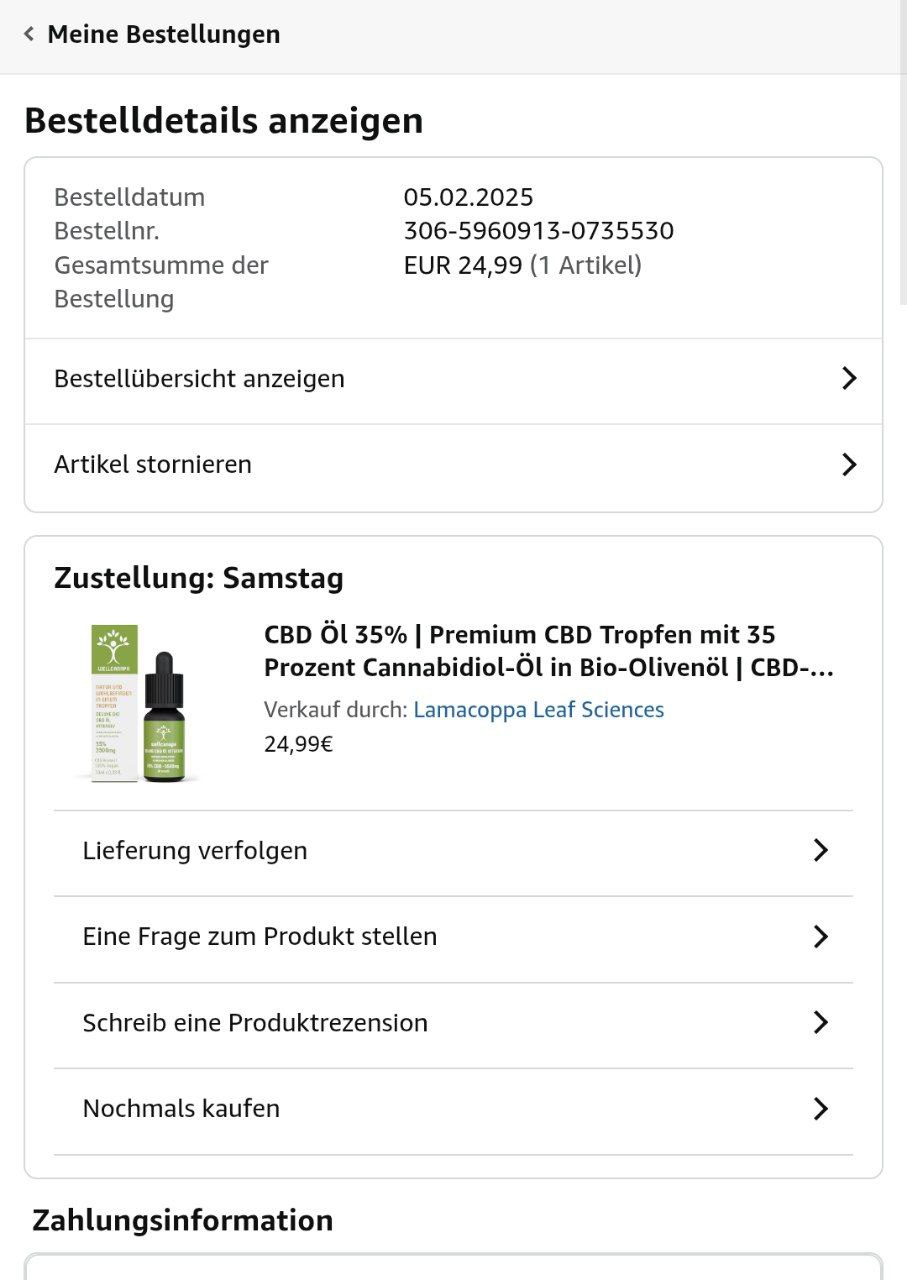907x1280 pixels.
Task: Tap Nochmals kaufen
Action: tap(181, 1109)
